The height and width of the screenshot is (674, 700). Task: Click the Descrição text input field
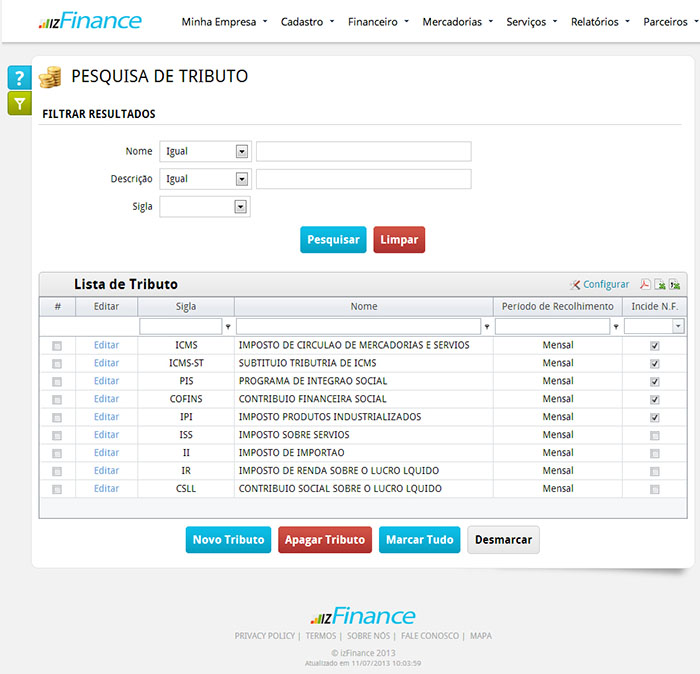click(363, 179)
